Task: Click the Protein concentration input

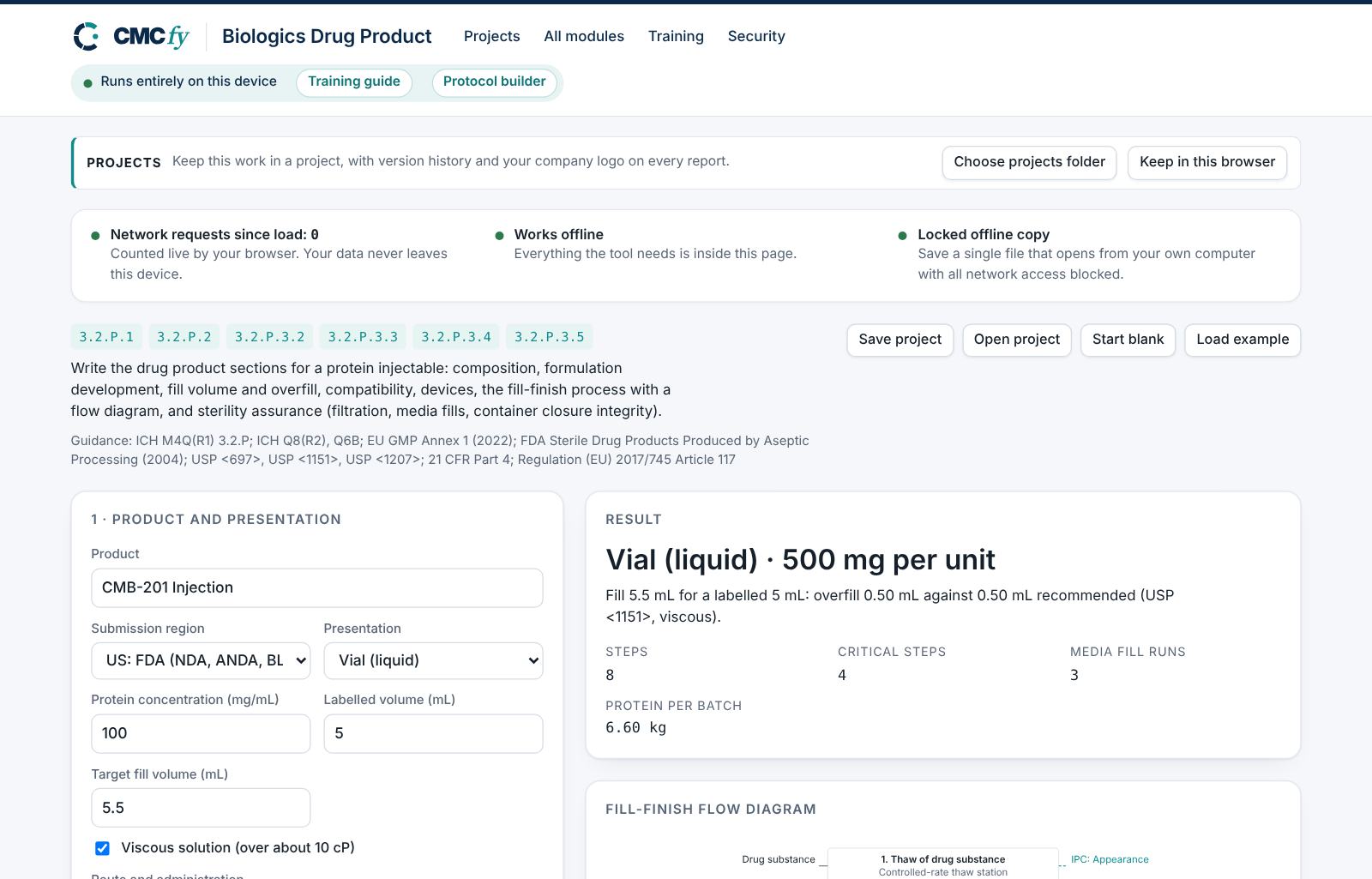Action: (x=201, y=734)
